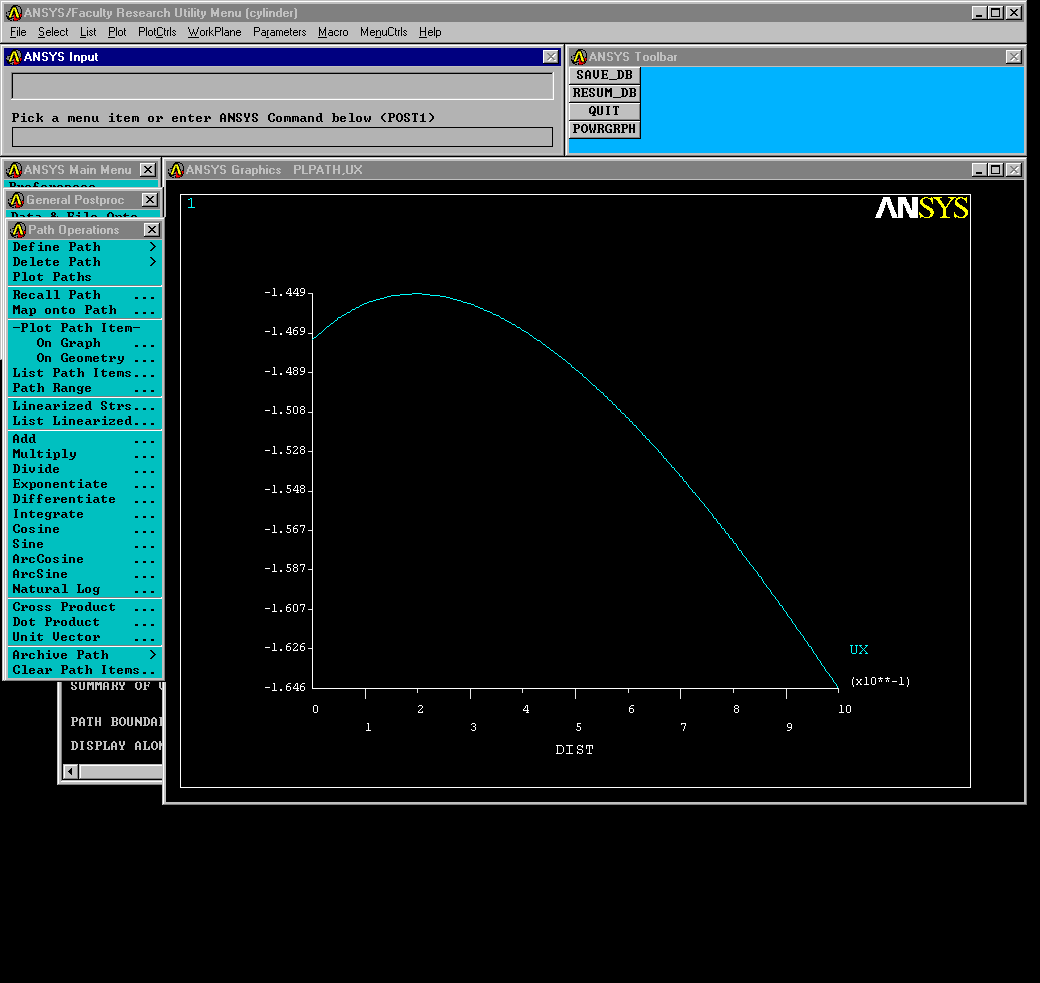Image resolution: width=1040 pixels, height=983 pixels.
Task: Close the ANSYS Toolbar window
Action: point(1013,57)
